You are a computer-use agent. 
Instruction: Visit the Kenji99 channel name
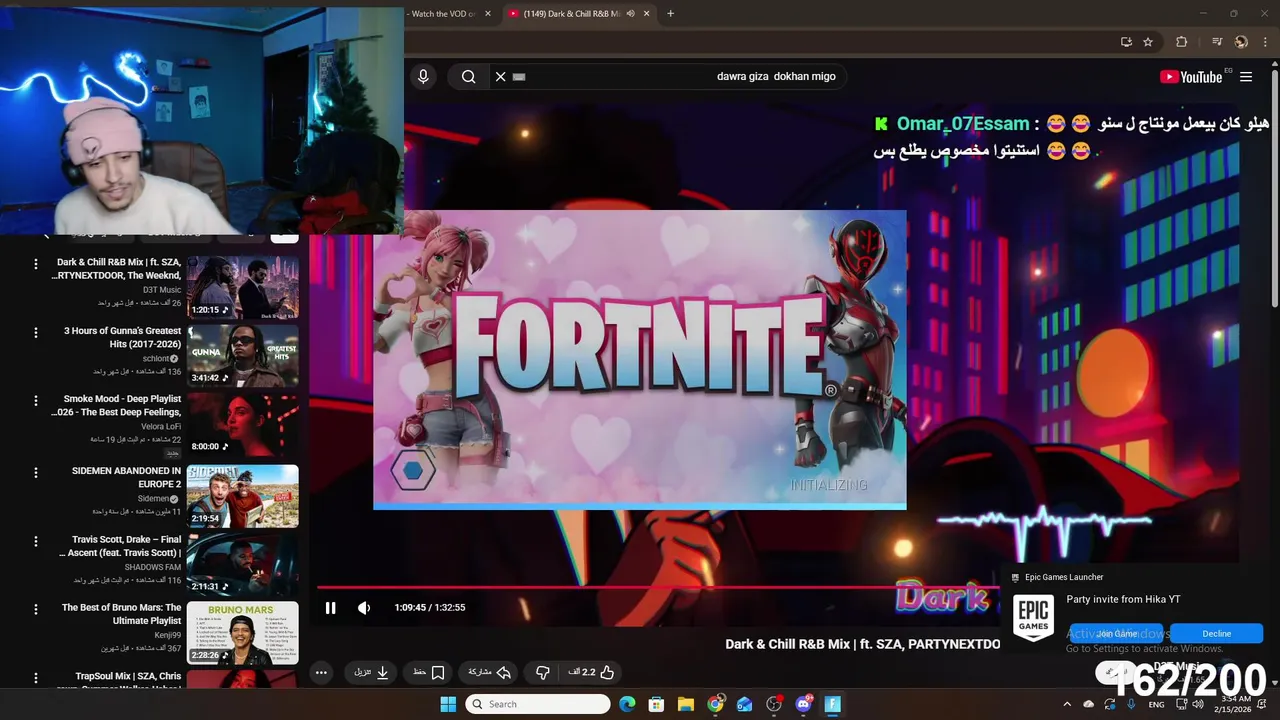168,635
